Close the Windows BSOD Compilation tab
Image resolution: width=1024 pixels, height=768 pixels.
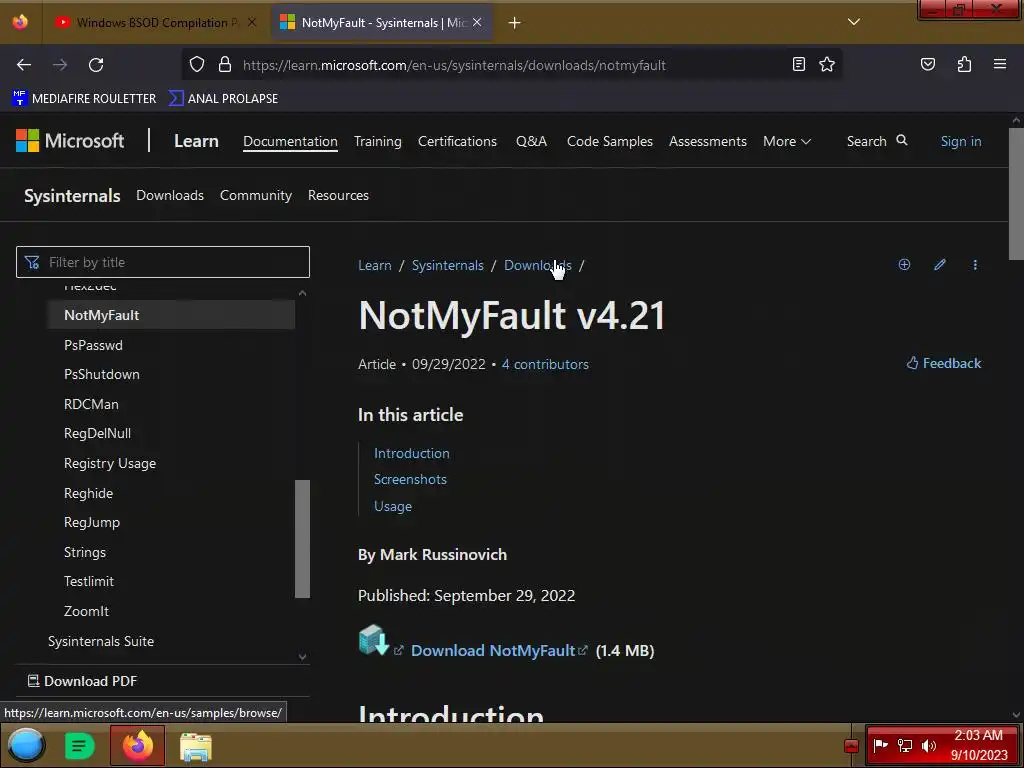point(252,22)
